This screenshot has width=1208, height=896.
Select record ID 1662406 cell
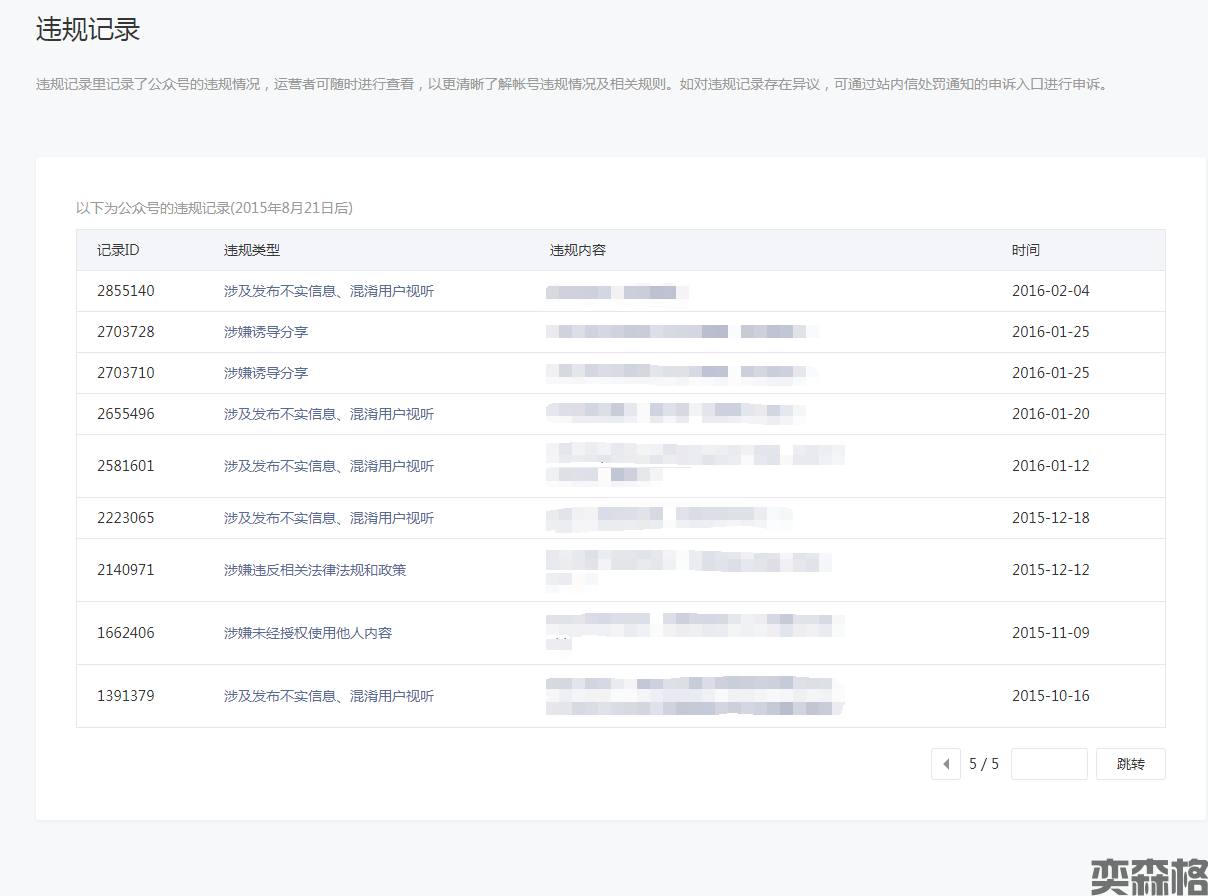pos(126,633)
